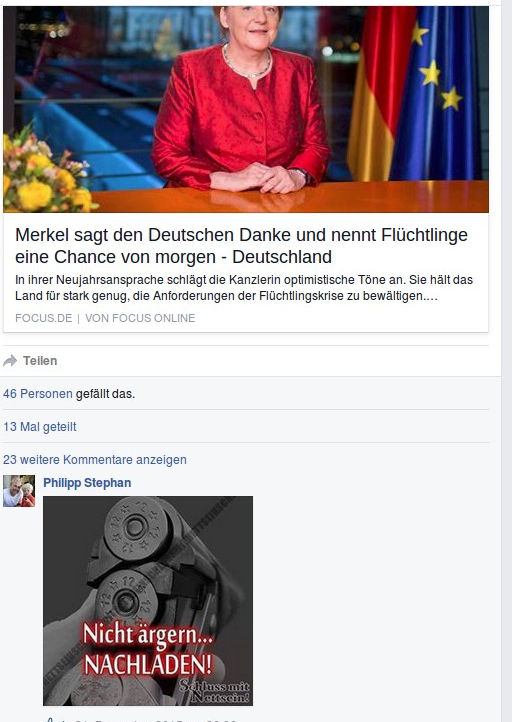Open the '13 Mal geteilt' shares list

point(40,427)
